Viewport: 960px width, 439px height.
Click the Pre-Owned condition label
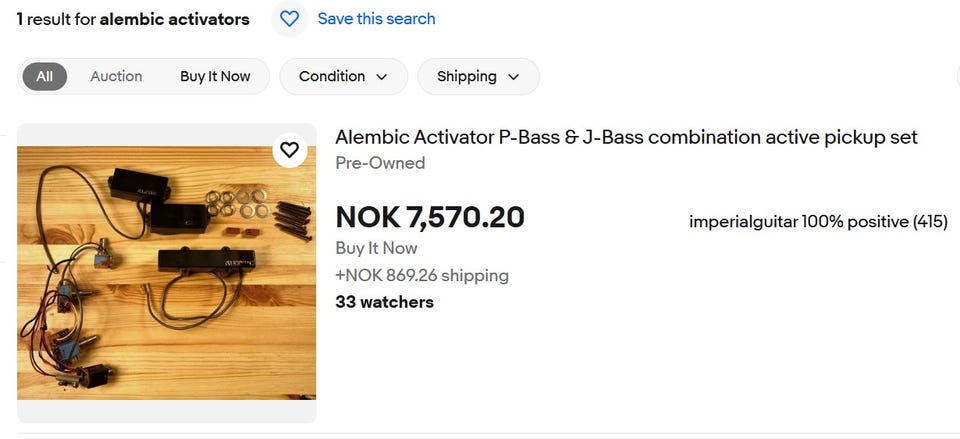tap(380, 163)
